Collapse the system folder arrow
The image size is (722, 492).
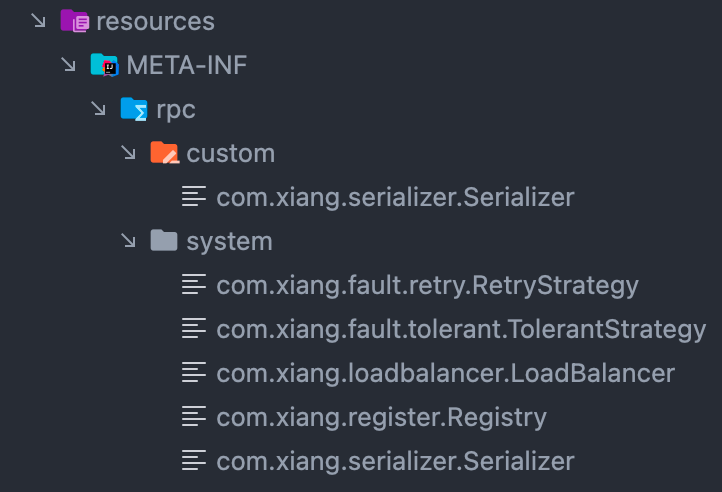tap(128, 241)
